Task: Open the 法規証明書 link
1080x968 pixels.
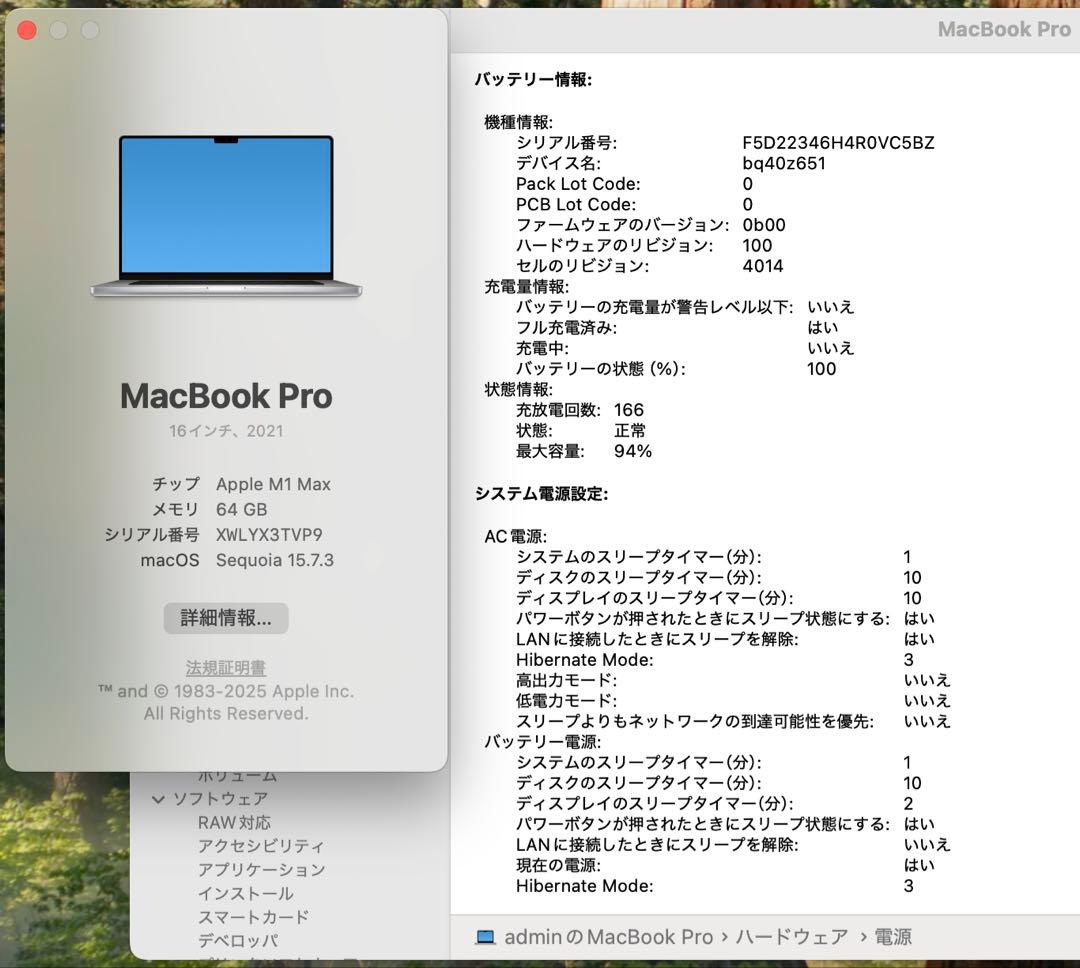Action: point(226,668)
